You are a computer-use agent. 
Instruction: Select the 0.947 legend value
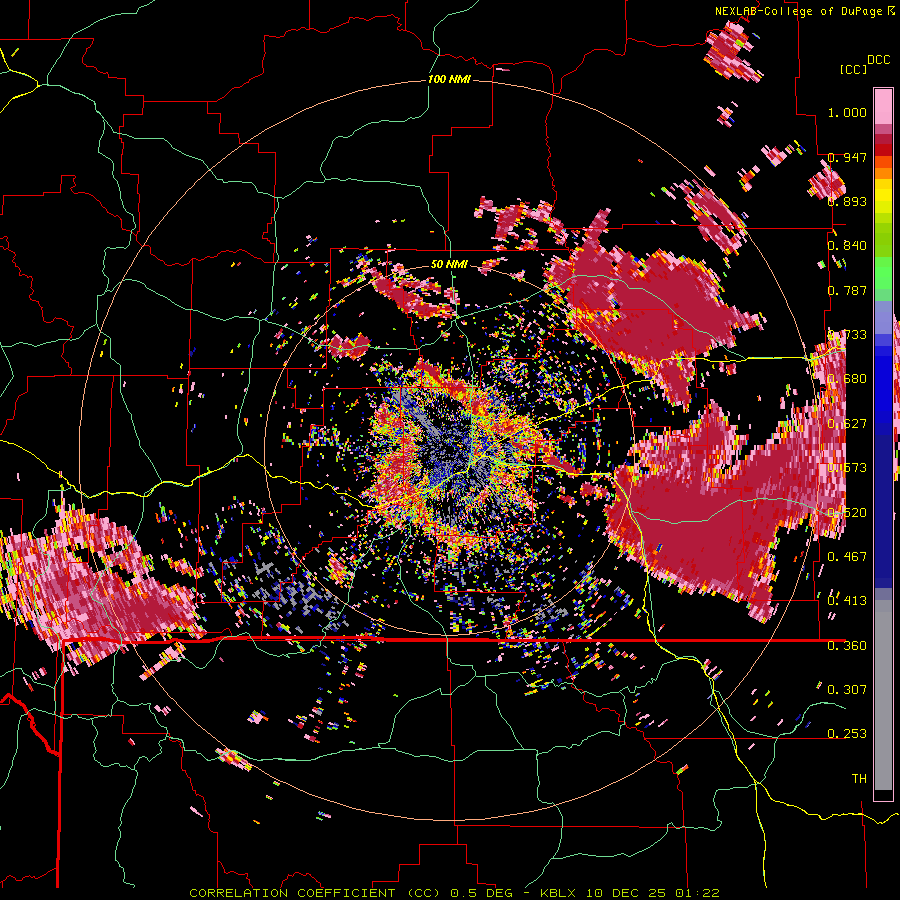tap(847, 157)
